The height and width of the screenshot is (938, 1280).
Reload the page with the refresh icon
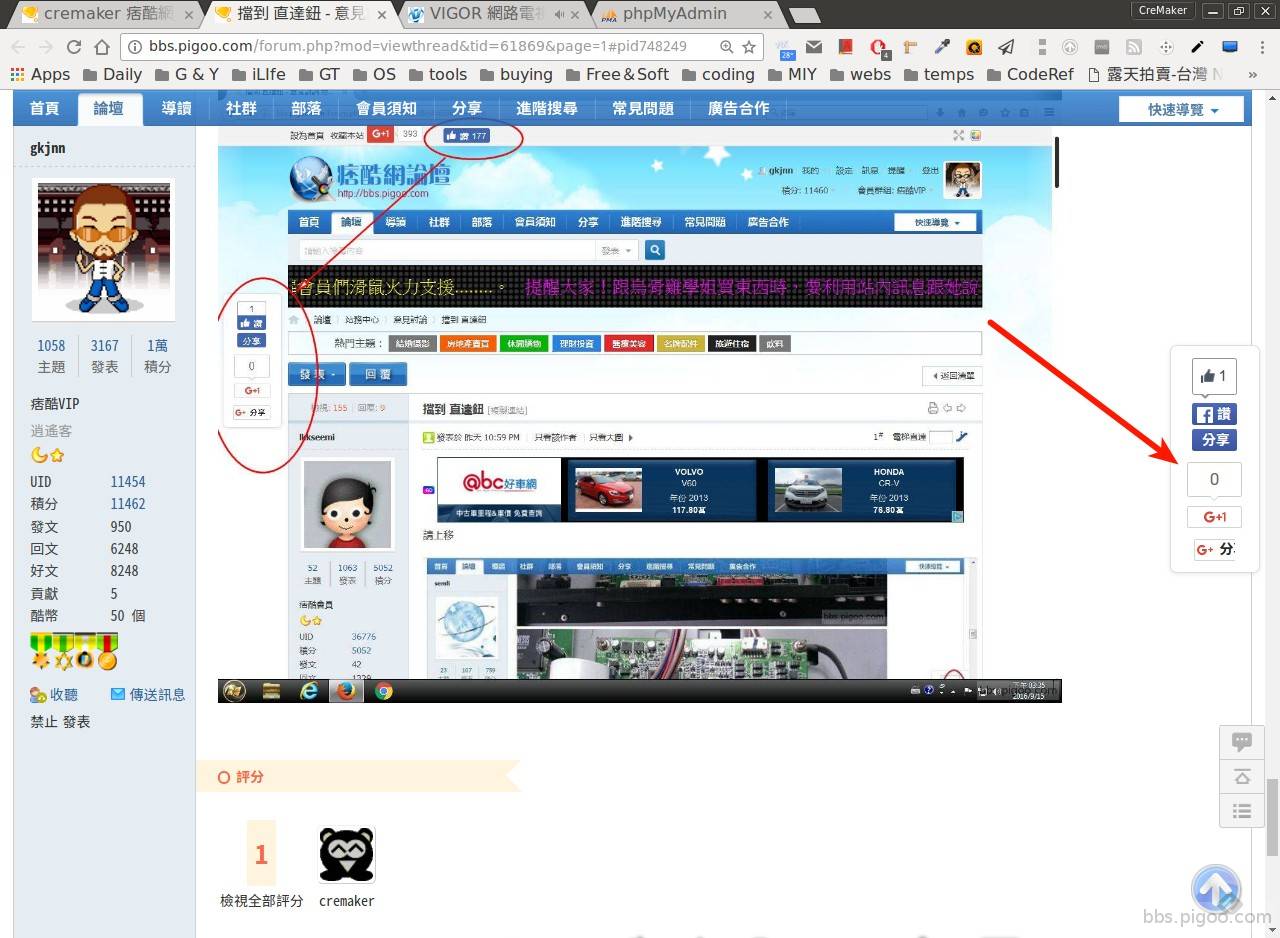pos(73,47)
